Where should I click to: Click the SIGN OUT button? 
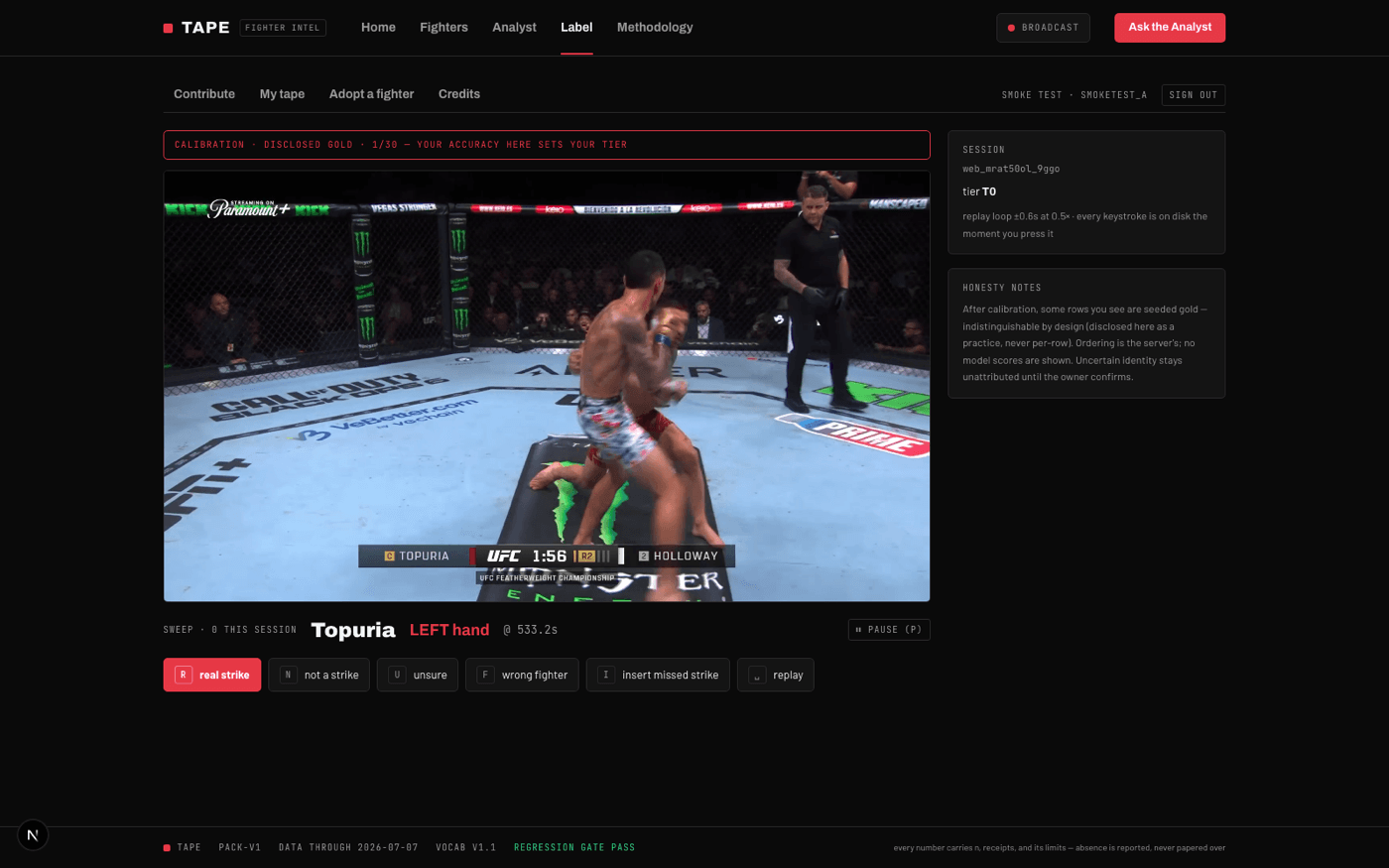[x=1194, y=95]
